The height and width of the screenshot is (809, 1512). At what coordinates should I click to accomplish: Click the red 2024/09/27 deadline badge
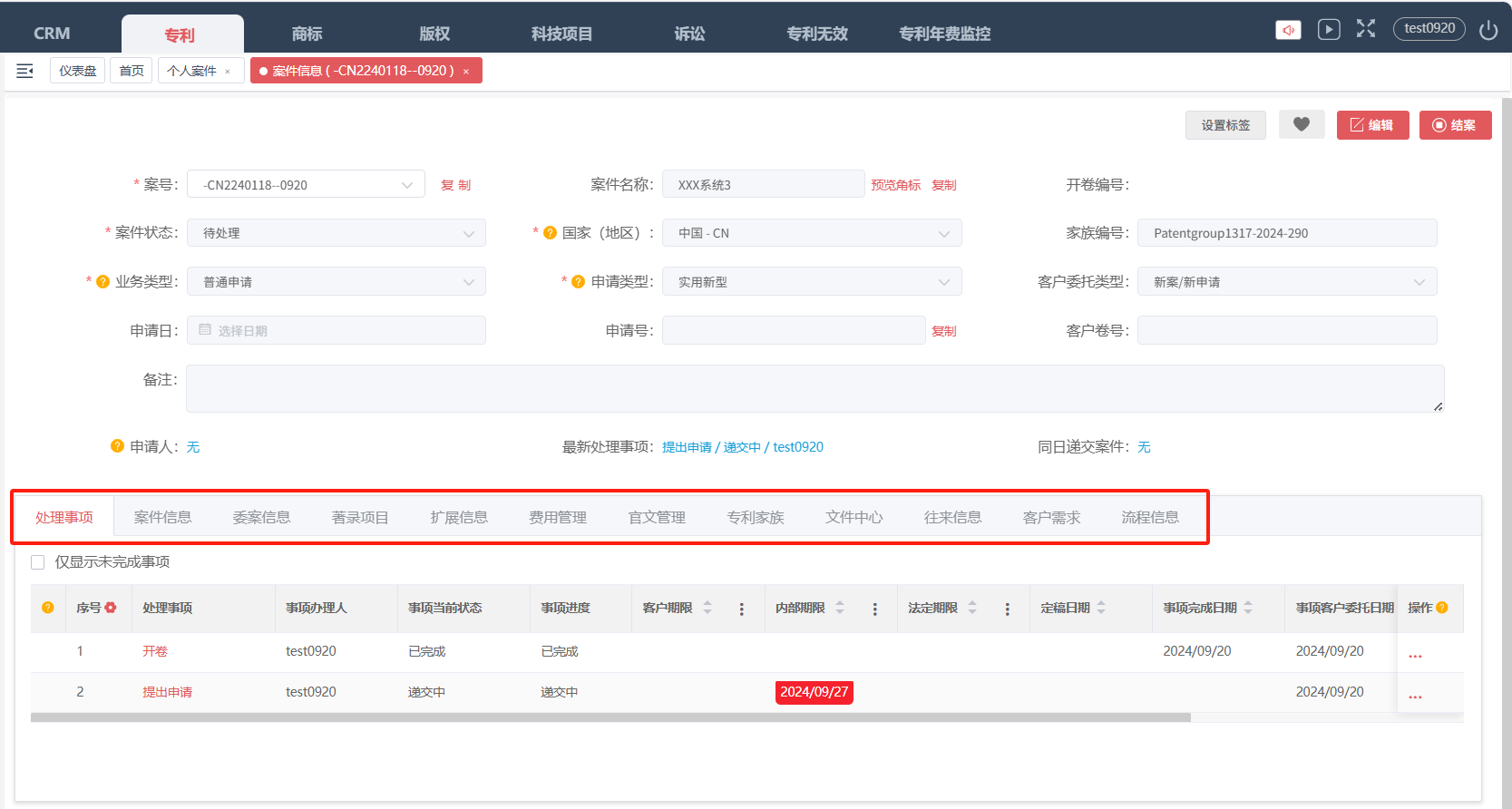point(815,692)
